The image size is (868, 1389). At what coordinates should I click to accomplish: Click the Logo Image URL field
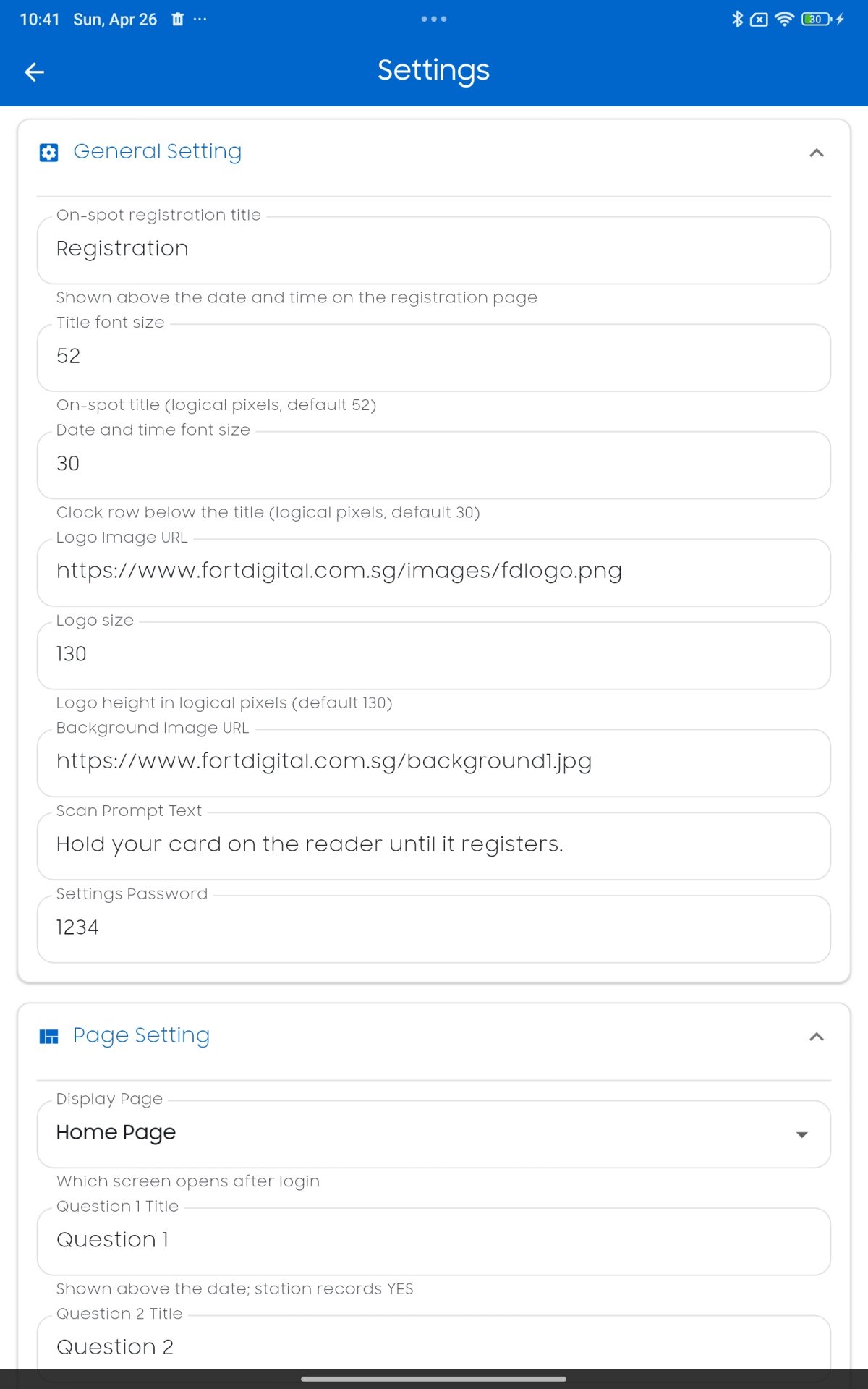[434, 572]
